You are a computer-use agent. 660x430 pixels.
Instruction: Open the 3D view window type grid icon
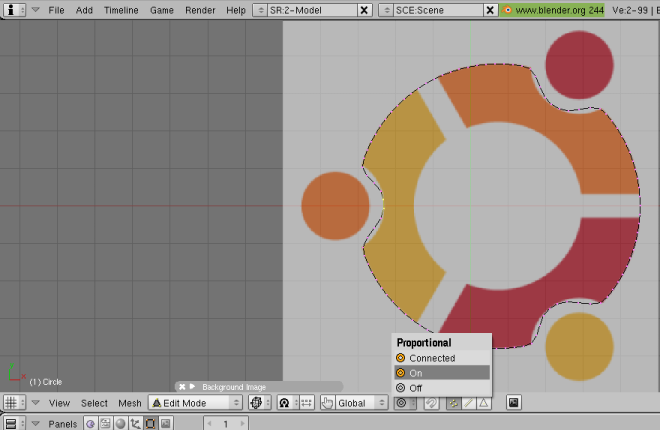14,403
